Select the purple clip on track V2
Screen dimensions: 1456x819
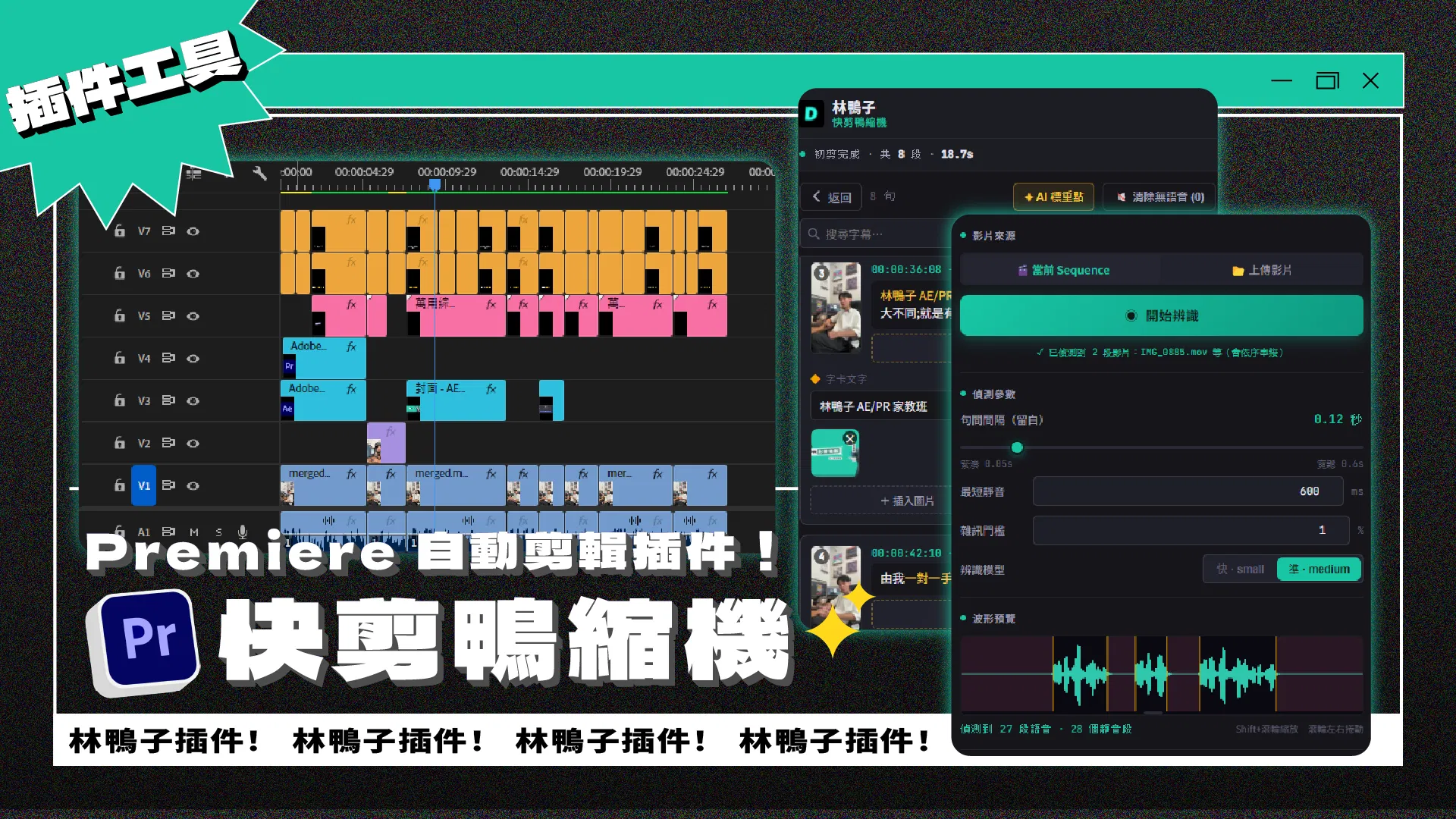coord(386,443)
